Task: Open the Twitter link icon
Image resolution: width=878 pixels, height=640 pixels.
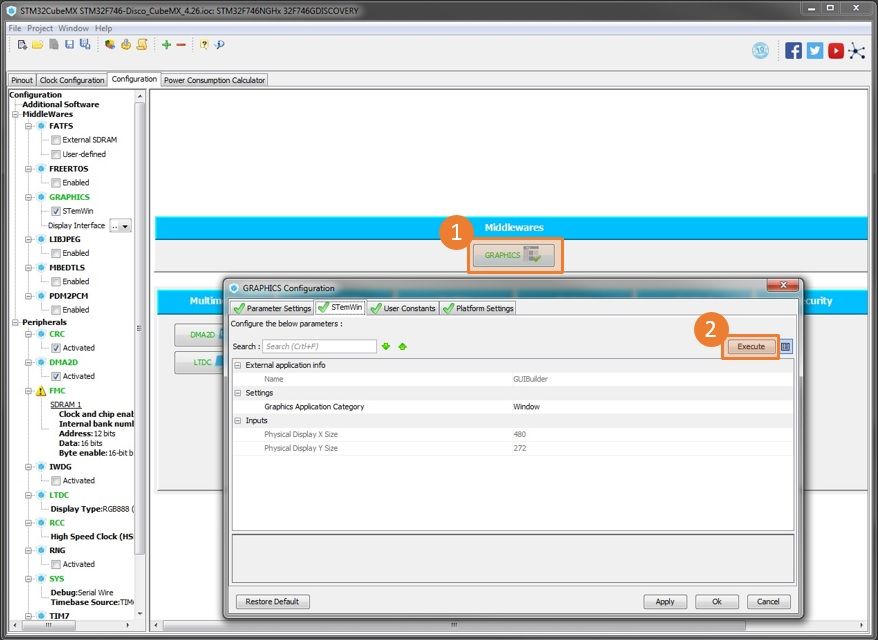Action: (x=814, y=51)
